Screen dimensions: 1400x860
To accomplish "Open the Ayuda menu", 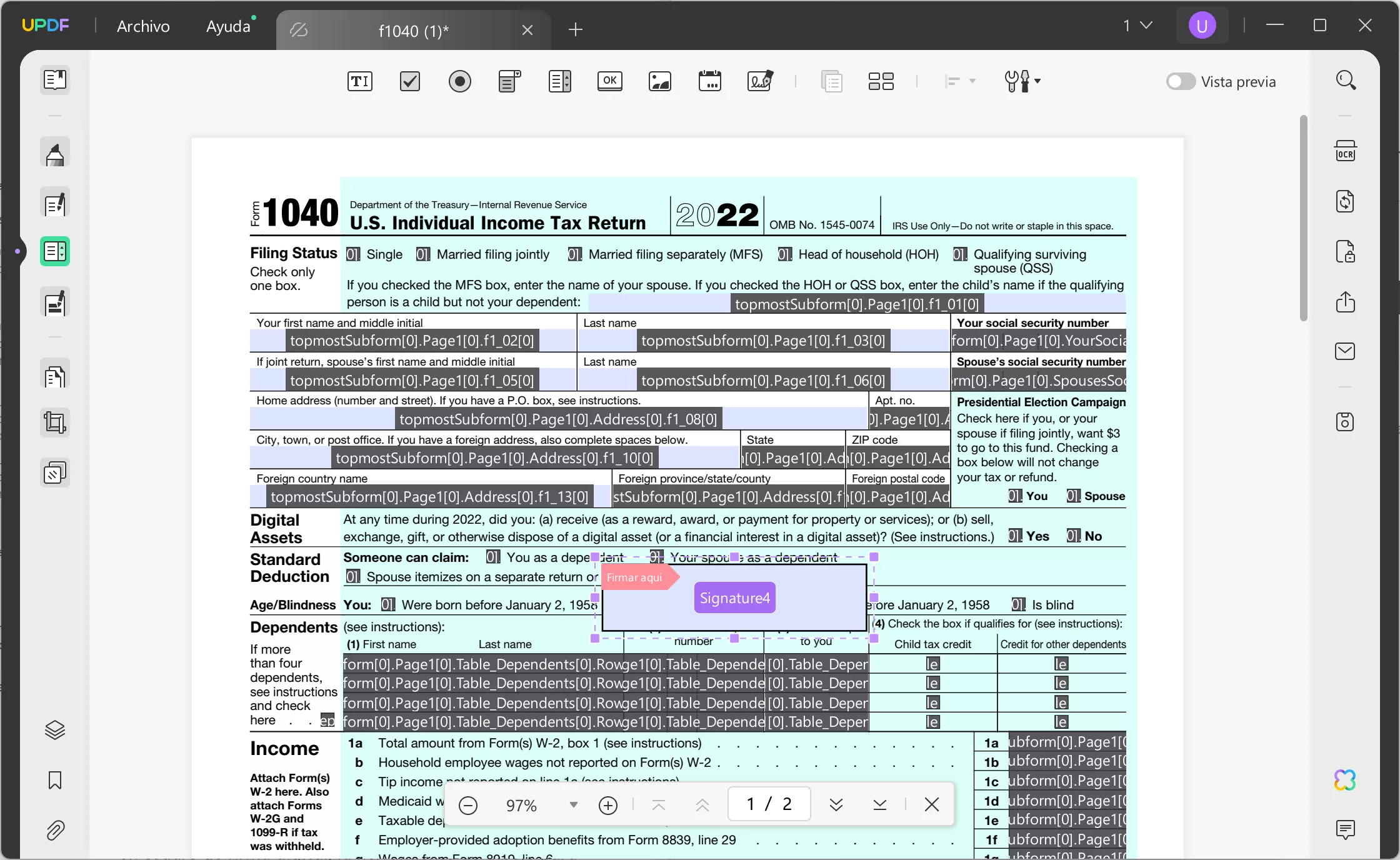I will [228, 26].
